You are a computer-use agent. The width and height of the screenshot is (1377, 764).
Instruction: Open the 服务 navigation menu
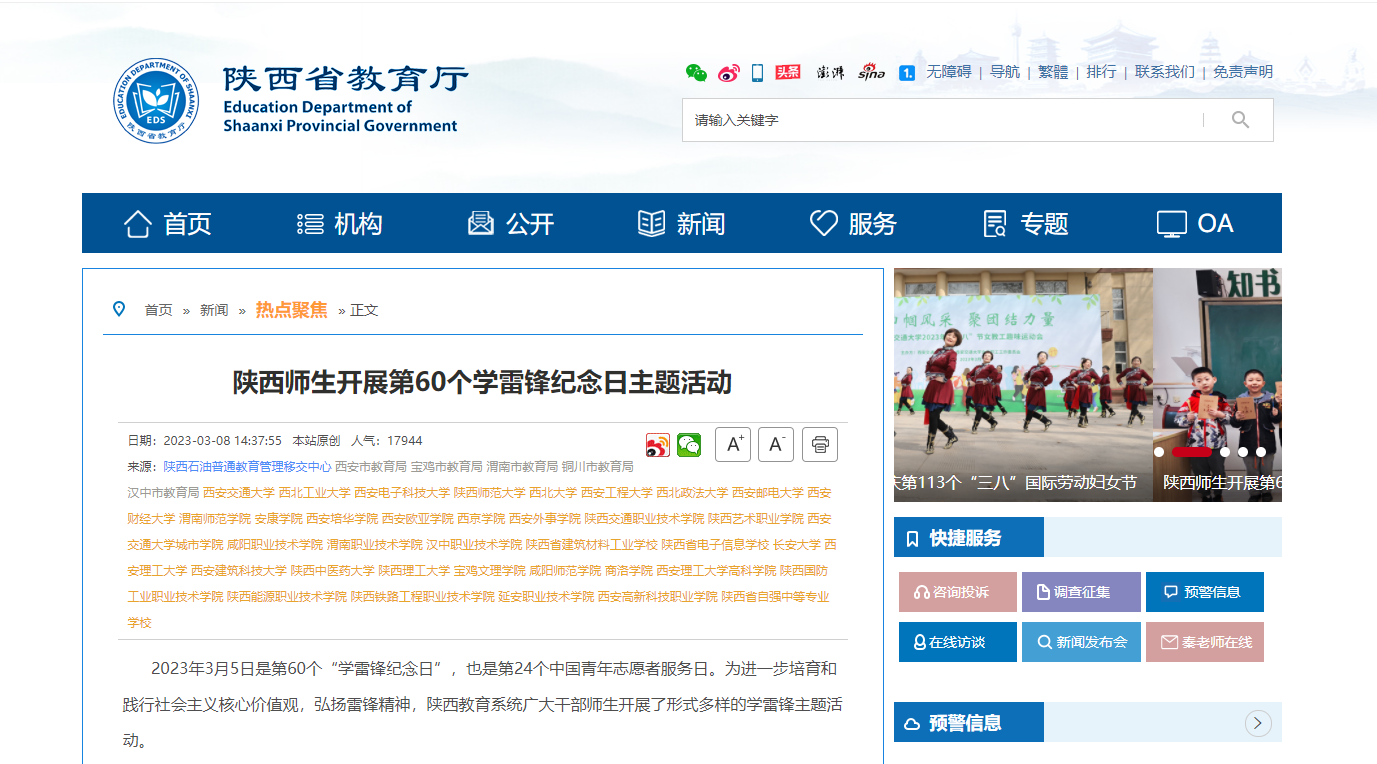click(853, 223)
